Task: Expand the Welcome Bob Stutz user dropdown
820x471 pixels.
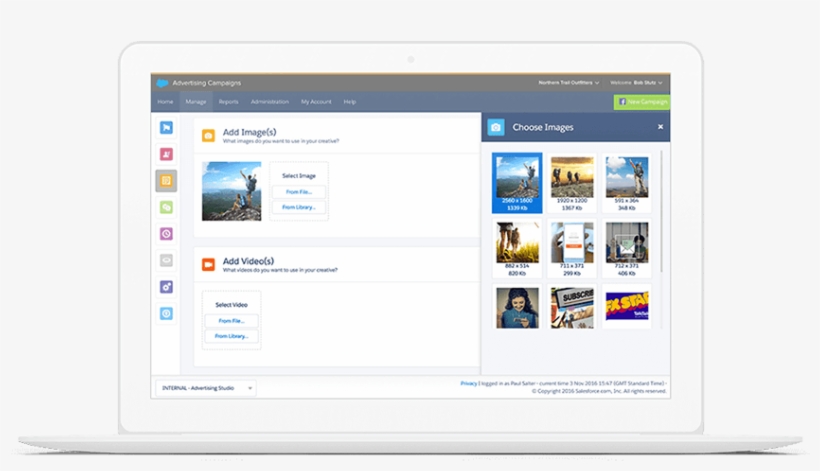Action: pos(636,83)
